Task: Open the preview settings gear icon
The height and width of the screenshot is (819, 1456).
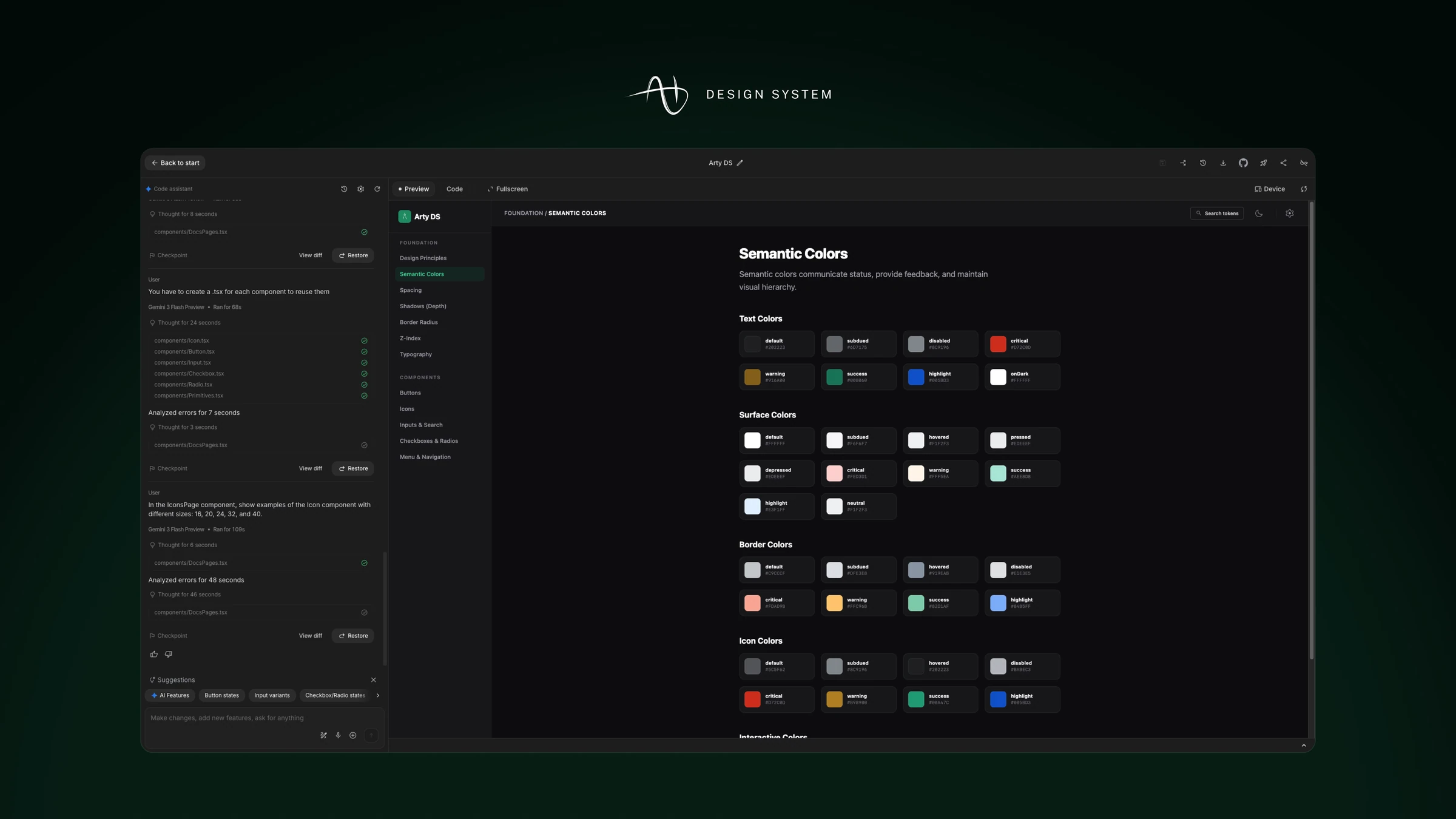Action: pos(1290,214)
